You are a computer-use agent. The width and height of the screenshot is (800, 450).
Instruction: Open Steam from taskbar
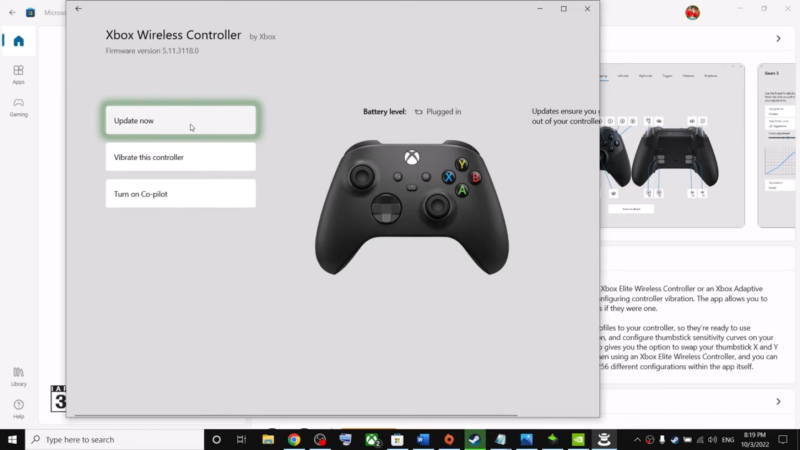click(x=474, y=439)
